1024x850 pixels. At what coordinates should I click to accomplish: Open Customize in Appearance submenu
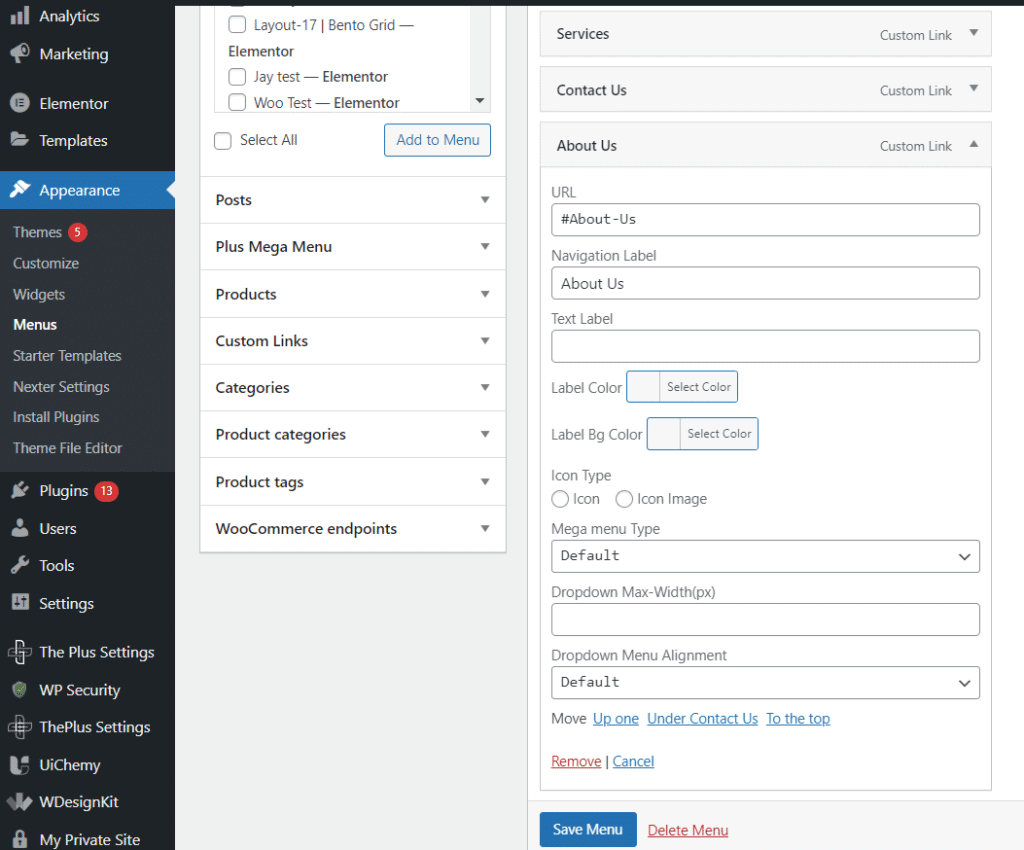click(x=46, y=263)
